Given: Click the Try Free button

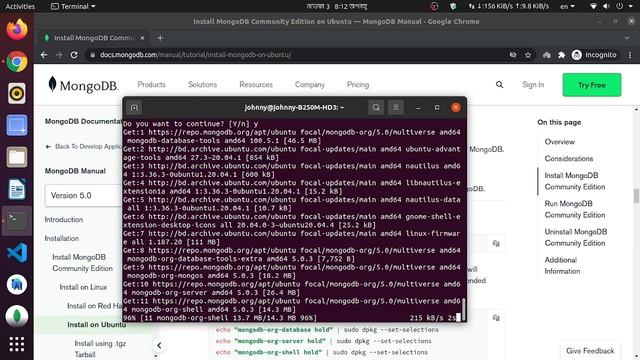Looking at the screenshot, I should 592,85.
